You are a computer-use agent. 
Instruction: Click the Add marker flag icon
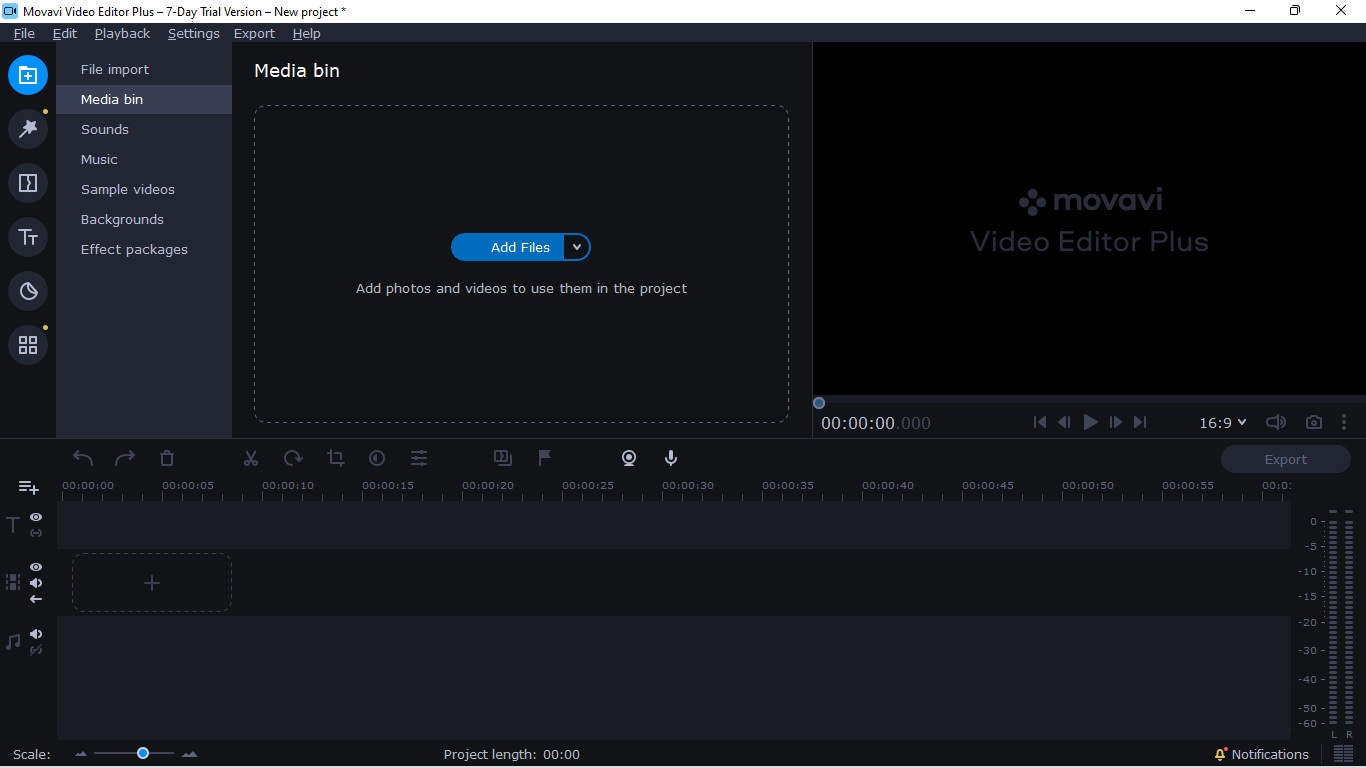545,458
